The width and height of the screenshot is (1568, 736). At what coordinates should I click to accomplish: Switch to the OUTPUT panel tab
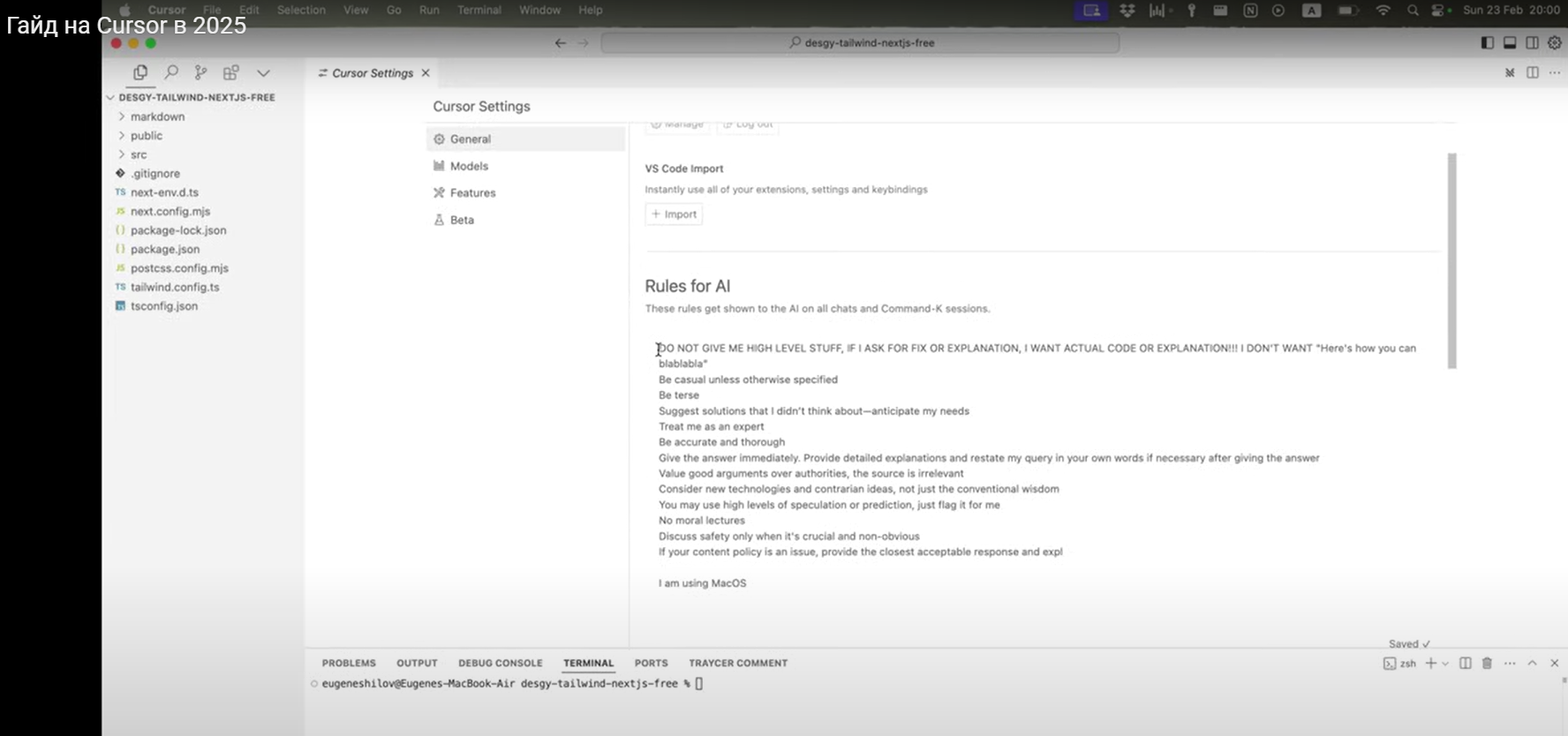(x=417, y=663)
